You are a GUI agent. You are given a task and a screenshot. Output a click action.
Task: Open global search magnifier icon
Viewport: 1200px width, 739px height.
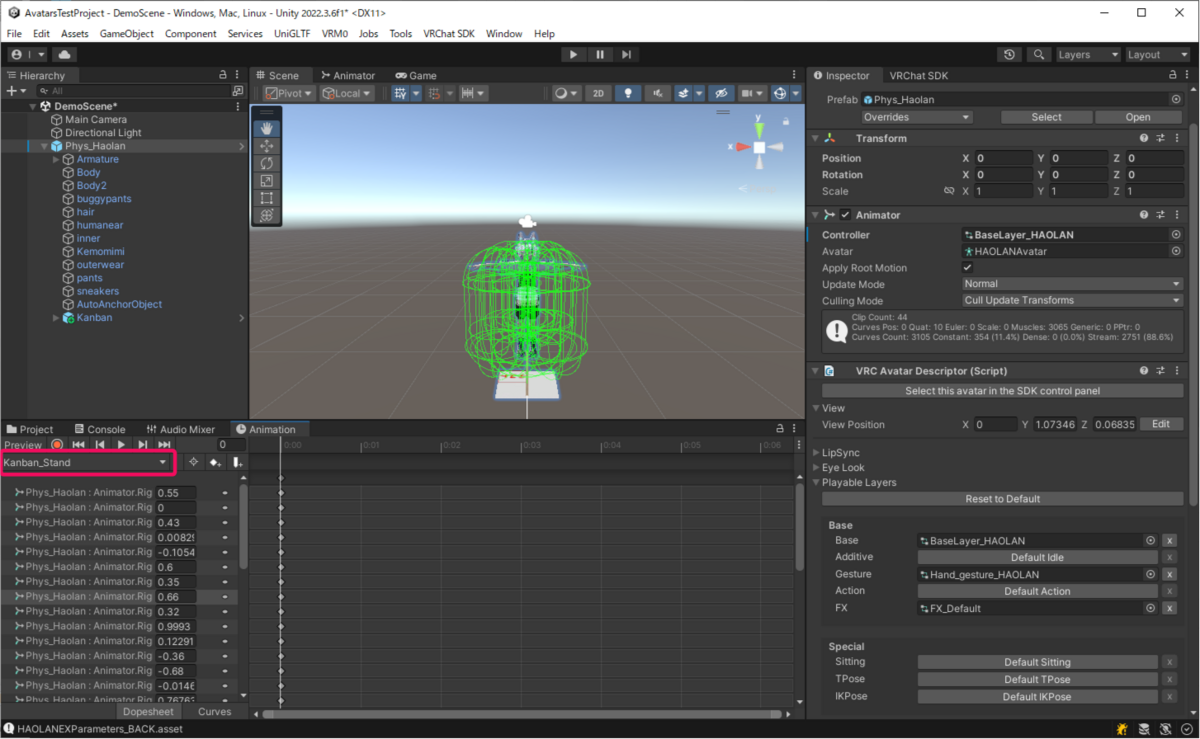(1040, 55)
